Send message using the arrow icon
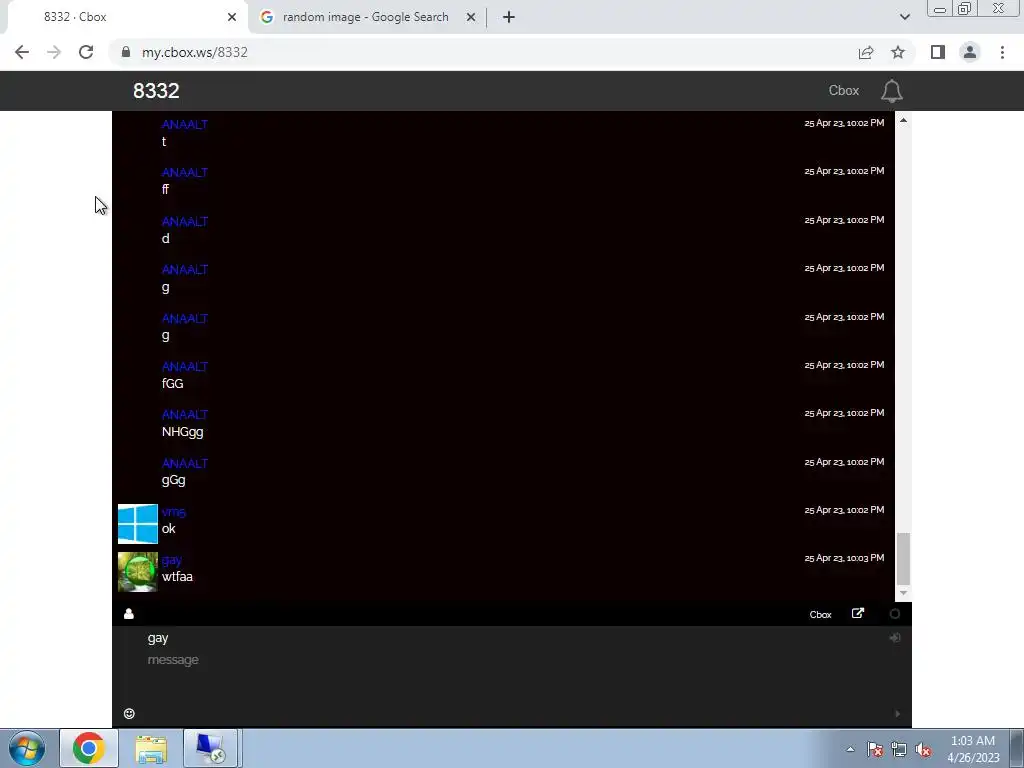Viewport: 1024px width, 768px height. [897, 714]
